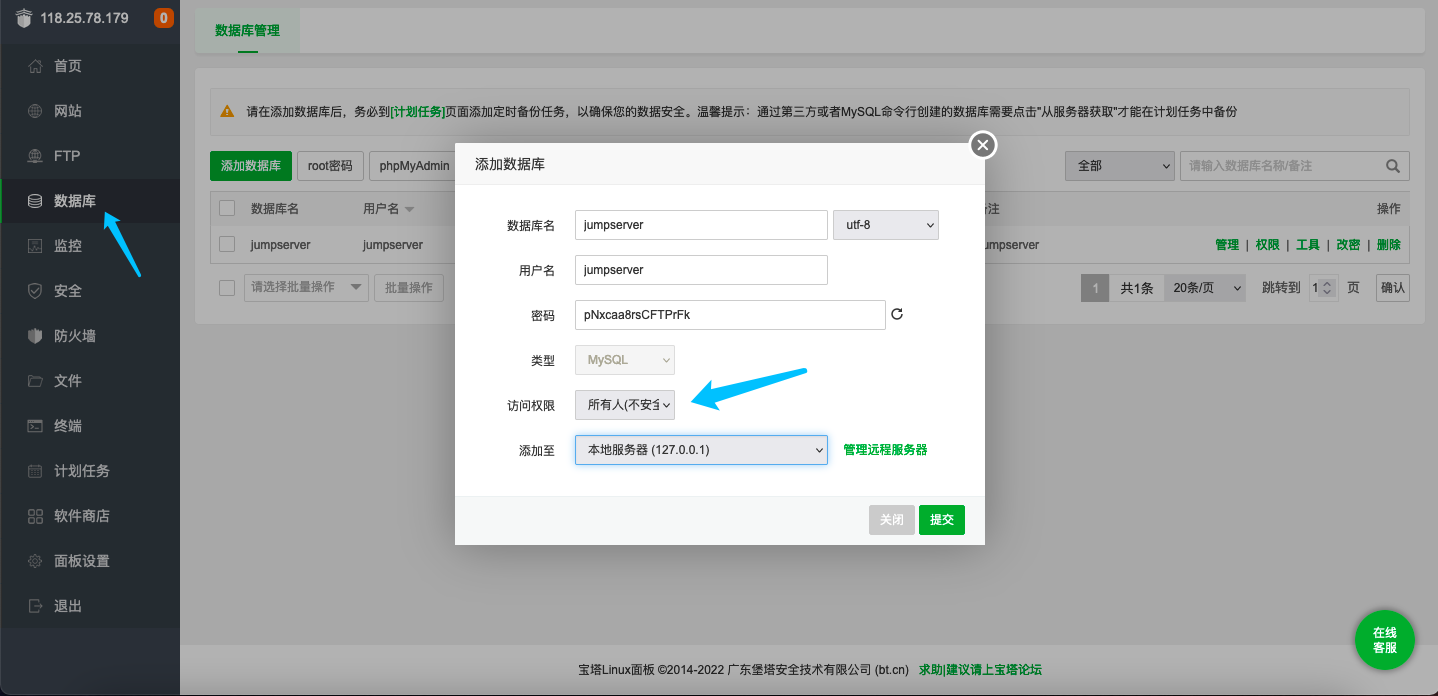Click 权限 for the jumpserver row
The width and height of the screenshot is (1438, 696).
pyautogui.click(x=1267, y=244)
